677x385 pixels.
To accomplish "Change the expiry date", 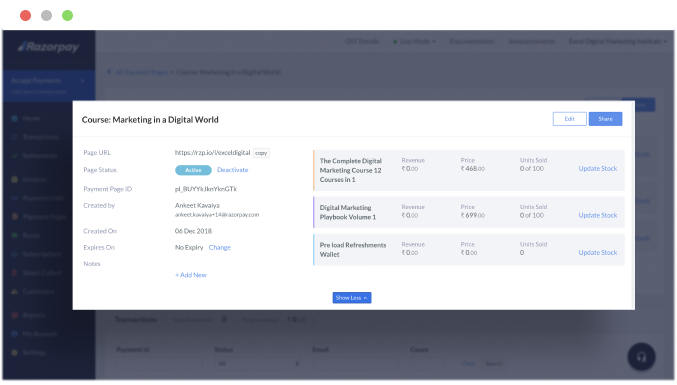I will (x=220, y=247).
